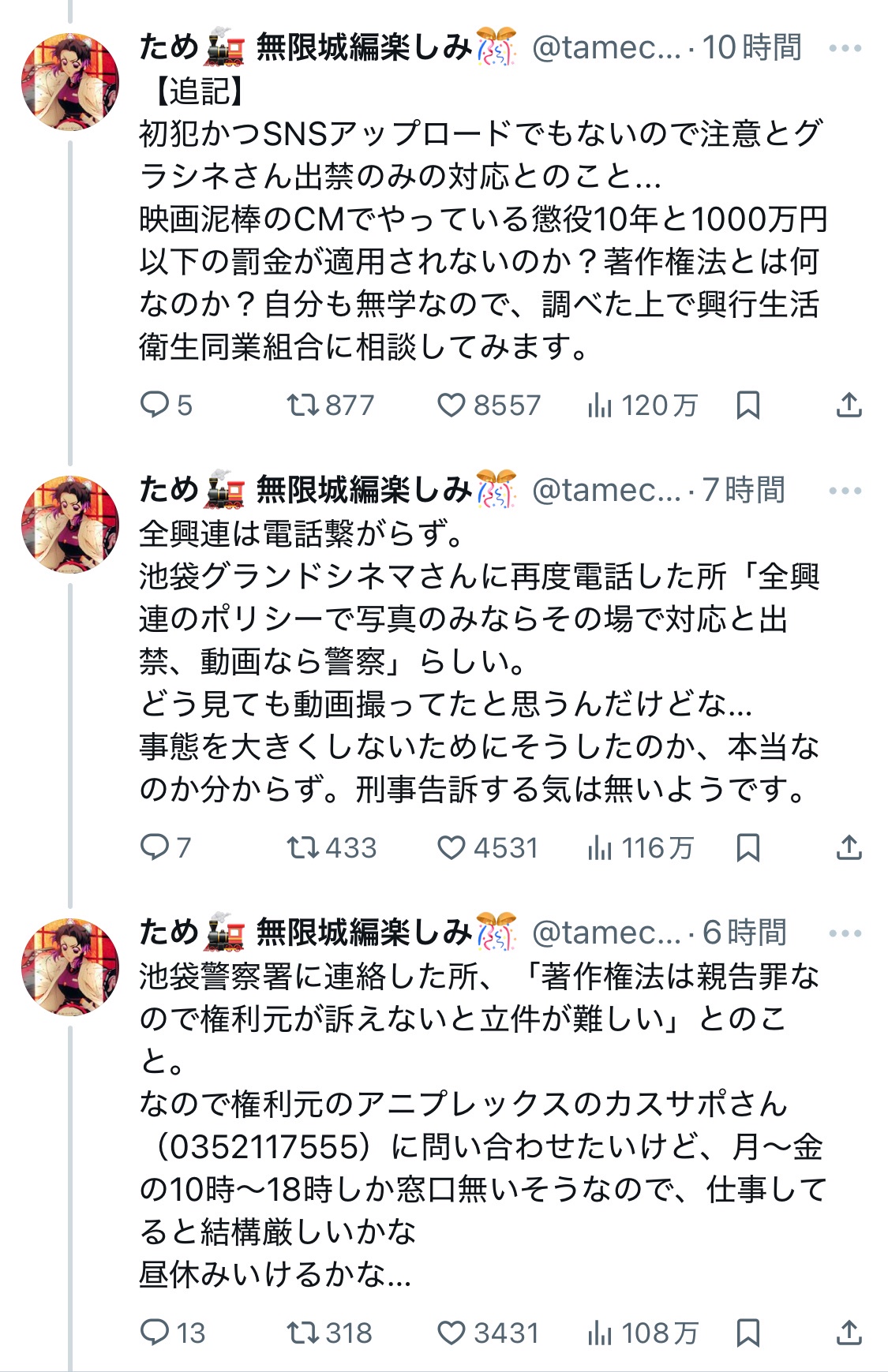Repost the tweet with 433 reposts
The width and height of the screenshot is (888, 1372).
[x=302, y=848]
